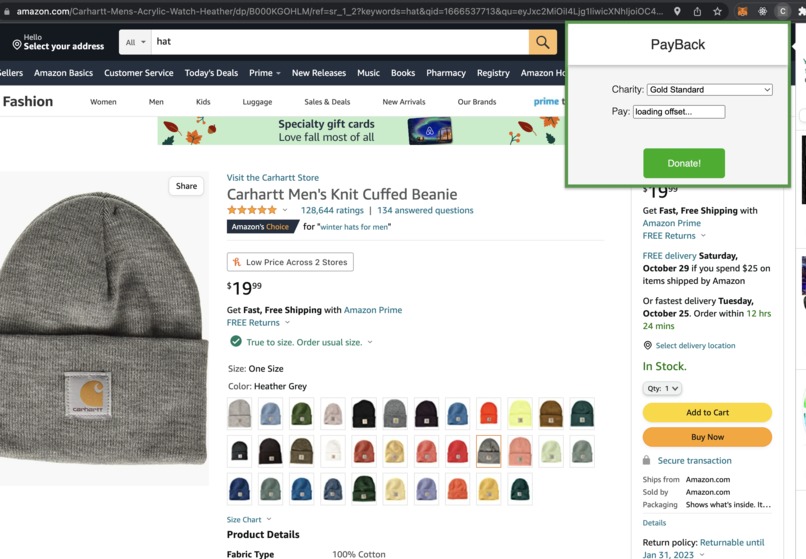The height and width of the screenshot is (559, 806).
Task: Click the browser share icon in address bar
Action: pyautogui.click(x=697, y=11)
